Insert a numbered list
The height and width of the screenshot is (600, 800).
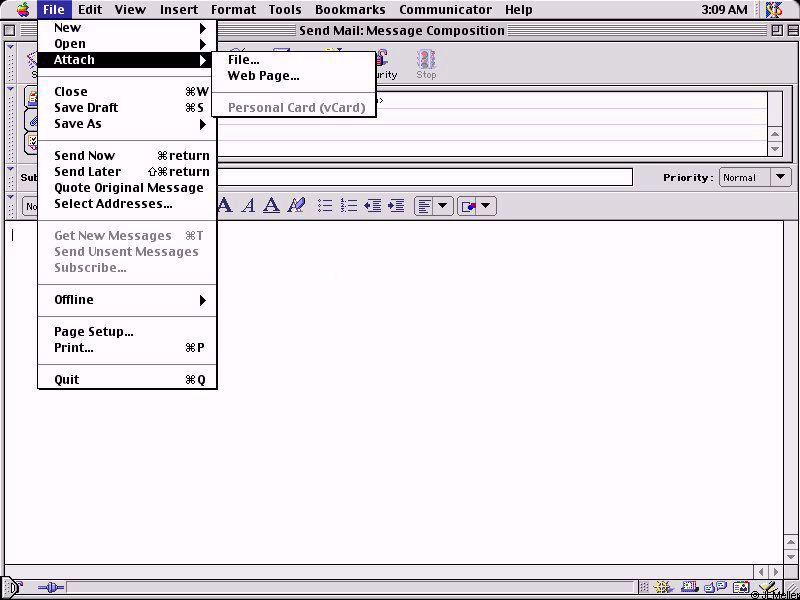coord(349,206)
